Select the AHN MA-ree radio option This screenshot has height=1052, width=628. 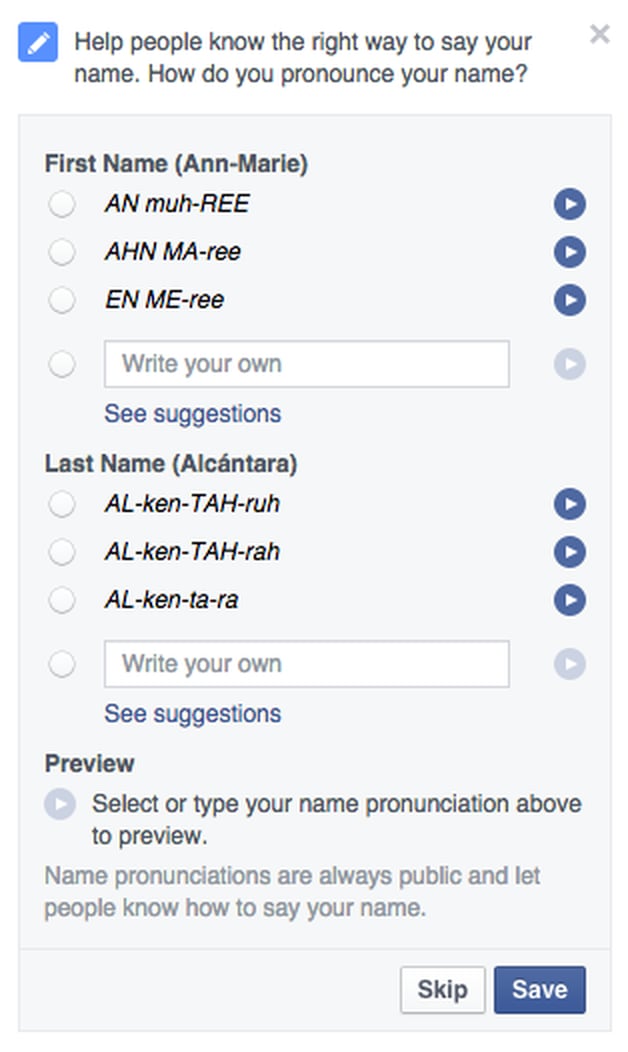62,252
